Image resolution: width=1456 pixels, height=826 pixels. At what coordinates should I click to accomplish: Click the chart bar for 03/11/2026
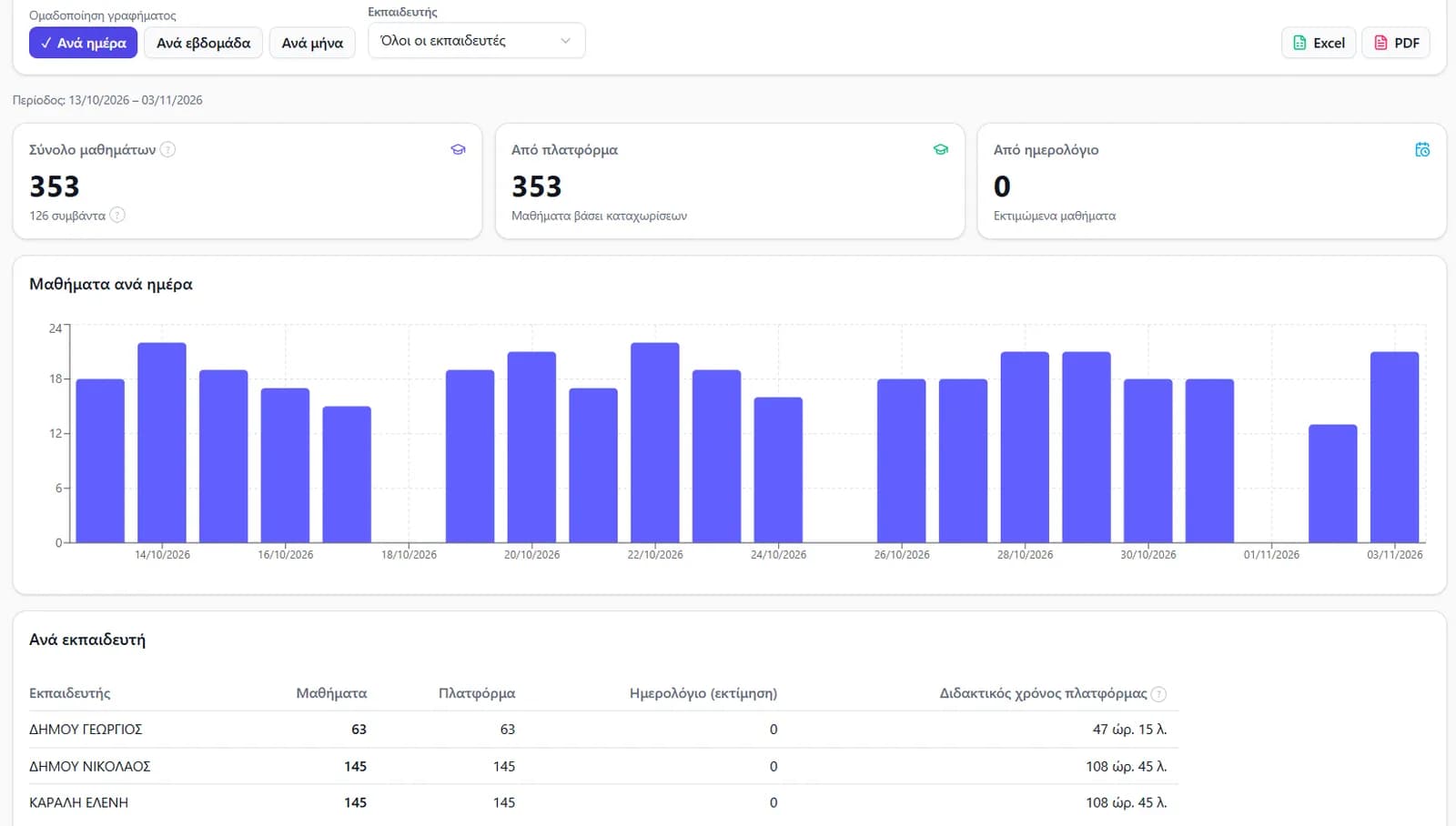pos(1395,447)
